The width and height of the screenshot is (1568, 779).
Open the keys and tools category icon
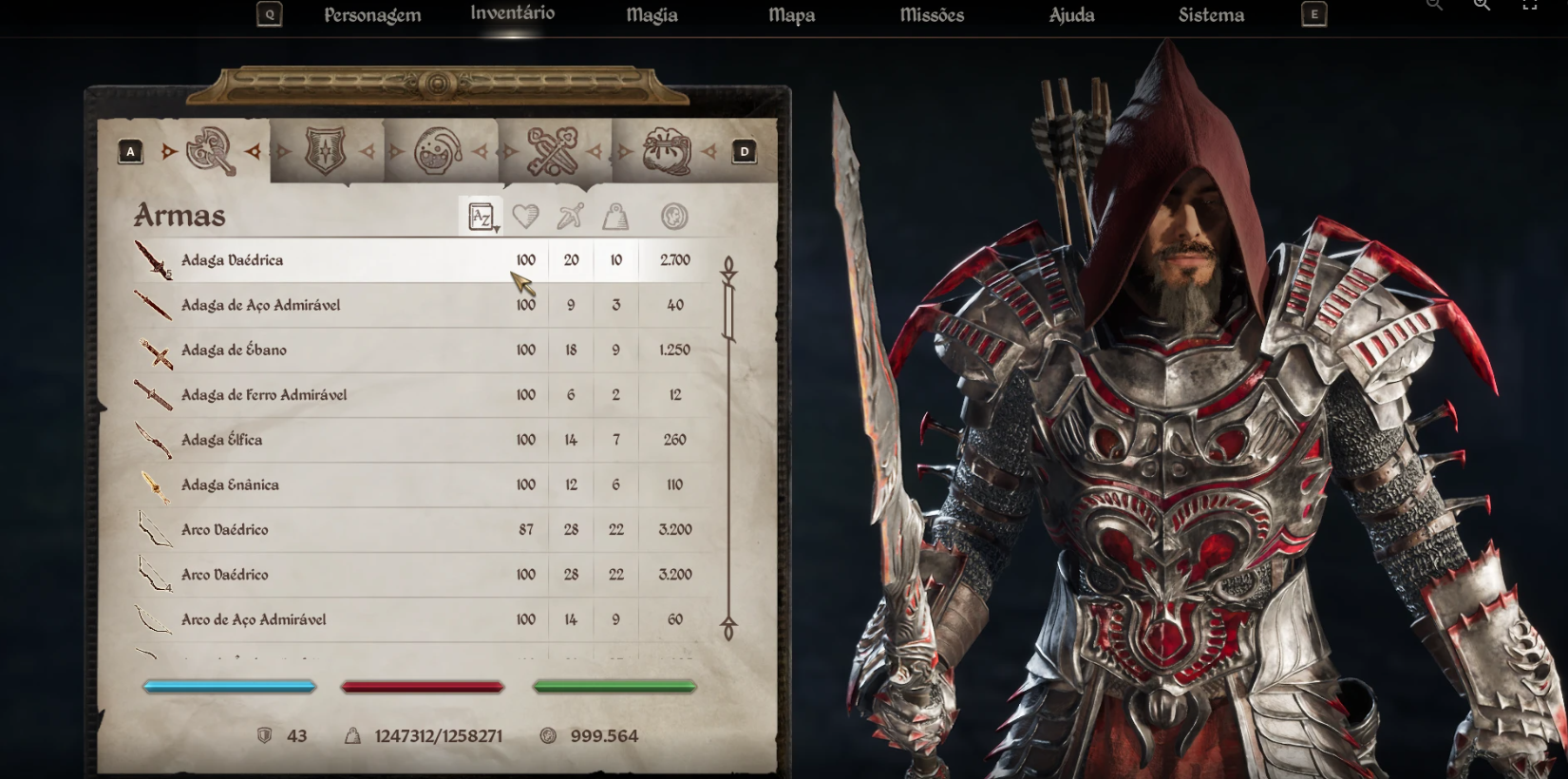pos(553,151)
